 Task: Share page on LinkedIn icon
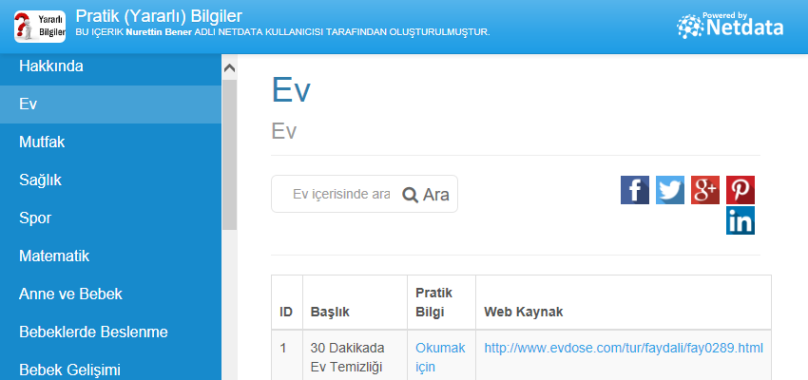pyautogui.click(x=740, y=220)
